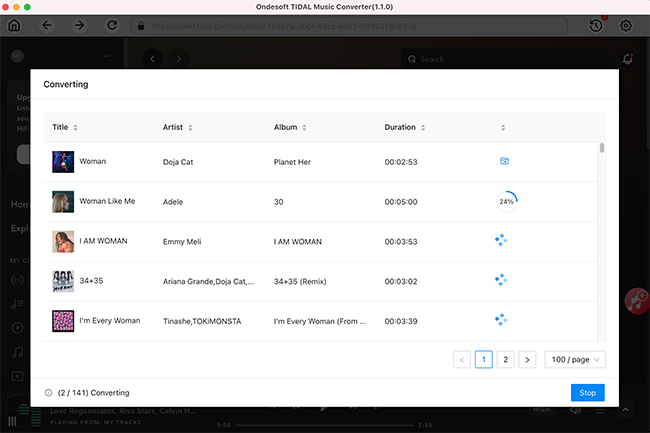Click TIDAL forward chevron behind the dialog
This screenshot has height=433, width=650.
[x=179, y=59]
